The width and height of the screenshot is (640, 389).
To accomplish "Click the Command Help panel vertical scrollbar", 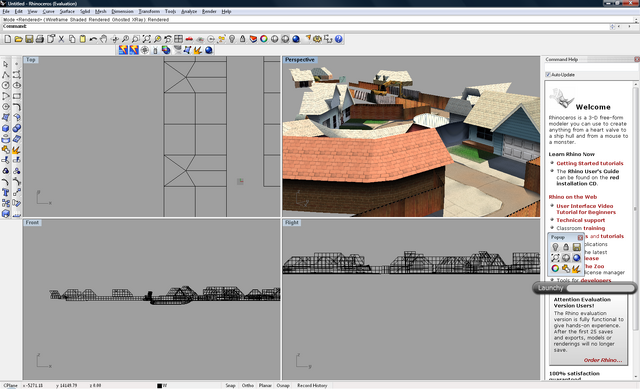I will (636, 231).
